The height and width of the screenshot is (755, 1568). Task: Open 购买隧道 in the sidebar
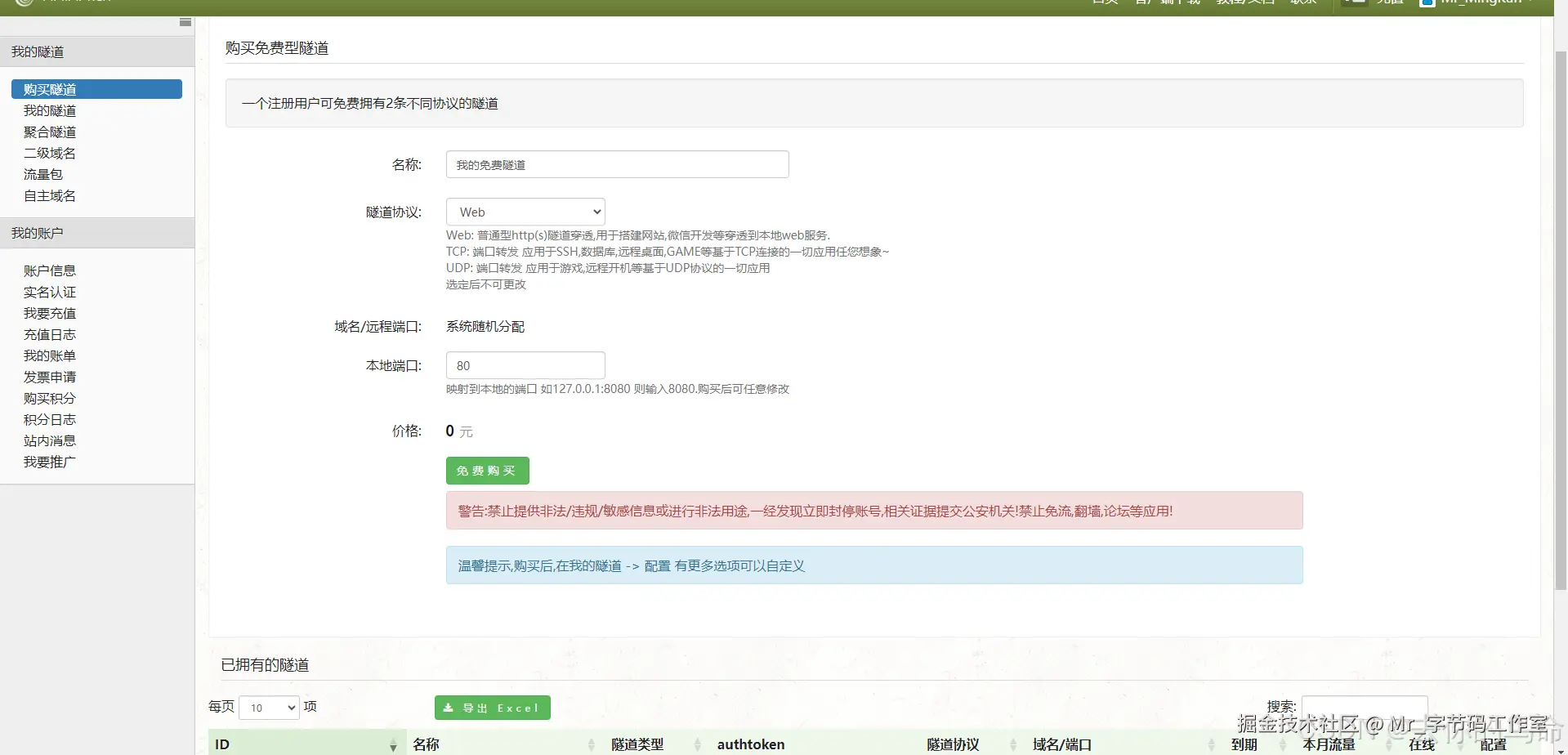[x=96, y=89]
